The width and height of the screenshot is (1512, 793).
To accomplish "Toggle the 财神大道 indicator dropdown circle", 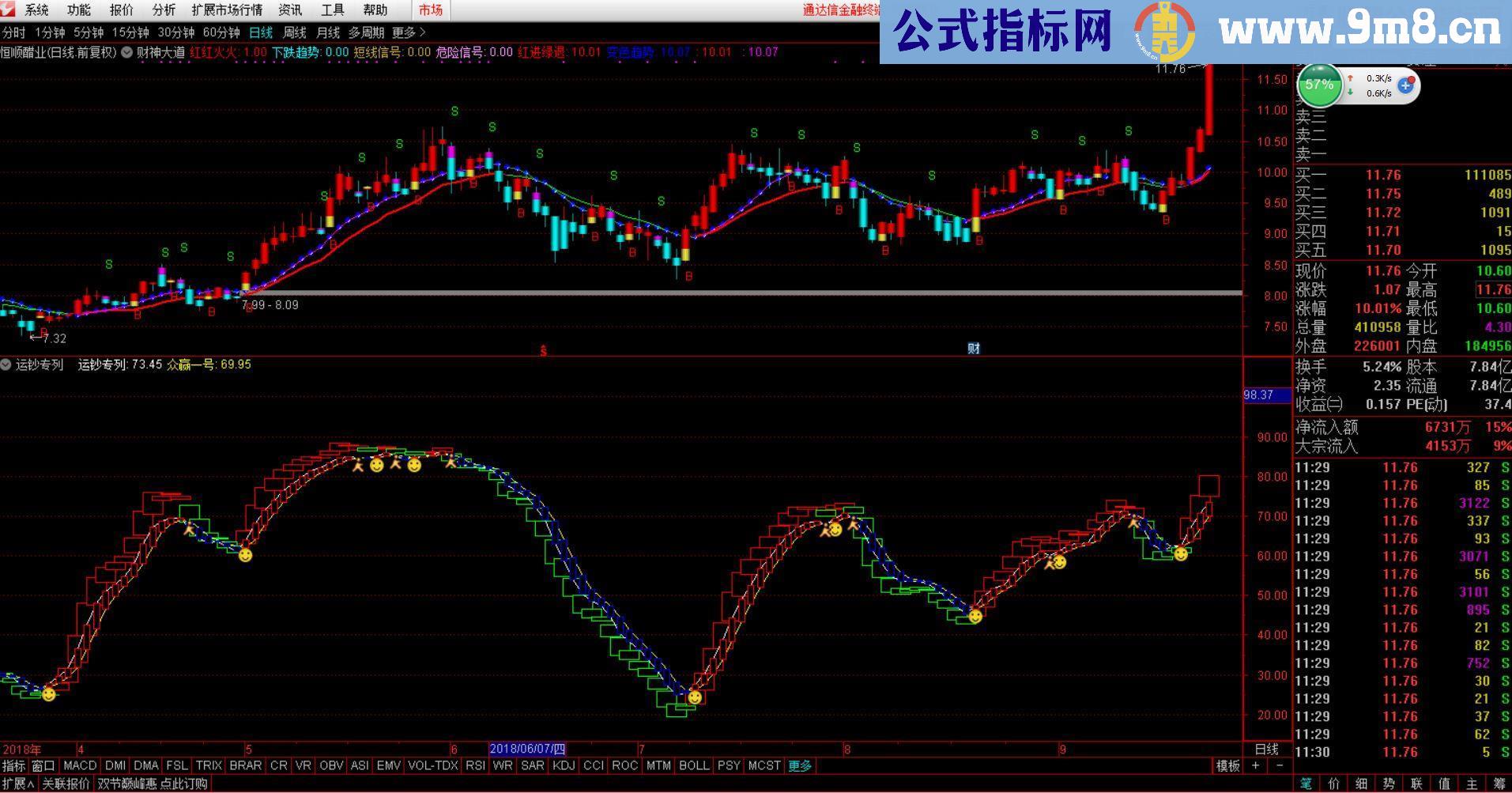I will click(126, 52).
